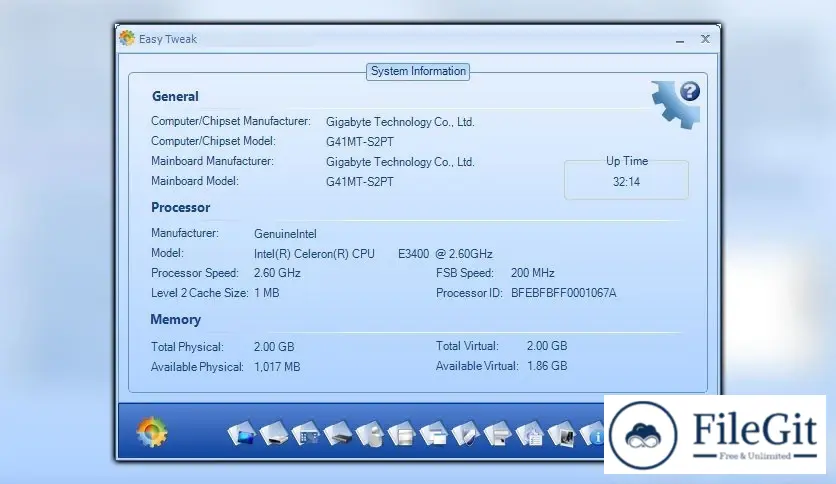This screenshot has width=836, height=484.
Task: Open the overlapping windows tweak icon
Action: point(434,433)
